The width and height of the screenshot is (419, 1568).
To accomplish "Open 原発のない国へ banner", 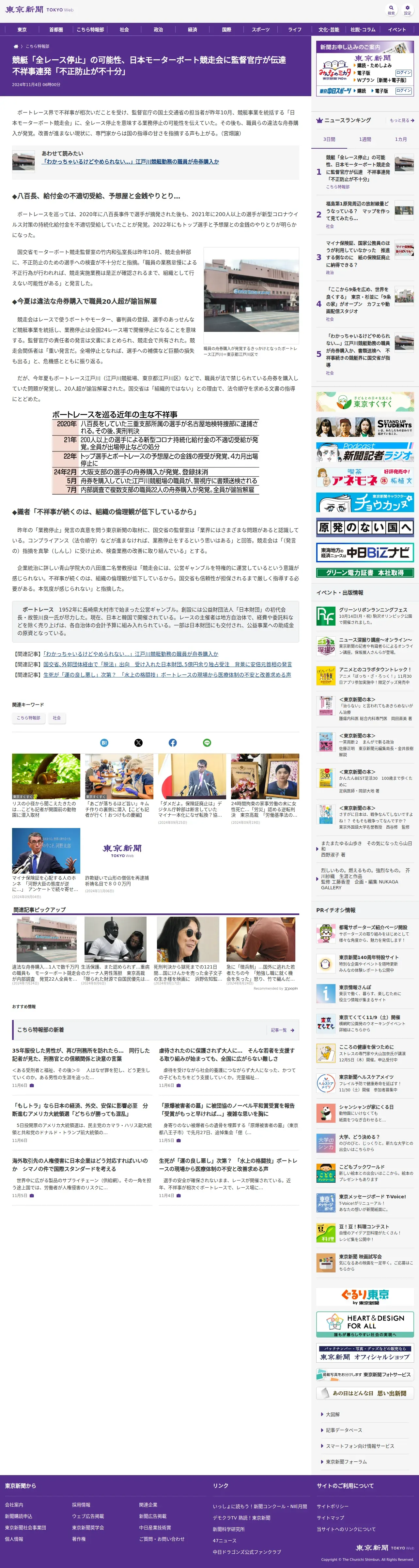I will (365, 527).
